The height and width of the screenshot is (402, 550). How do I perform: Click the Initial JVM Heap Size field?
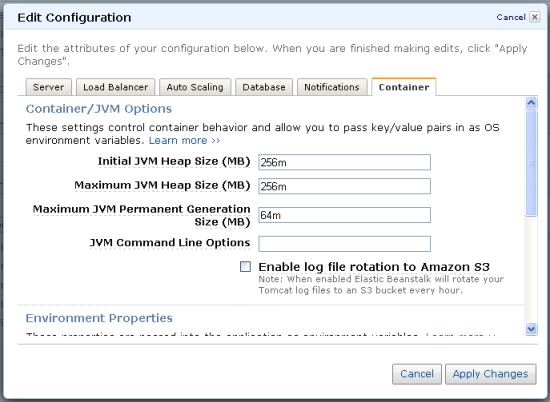click(x=344, y=162)
